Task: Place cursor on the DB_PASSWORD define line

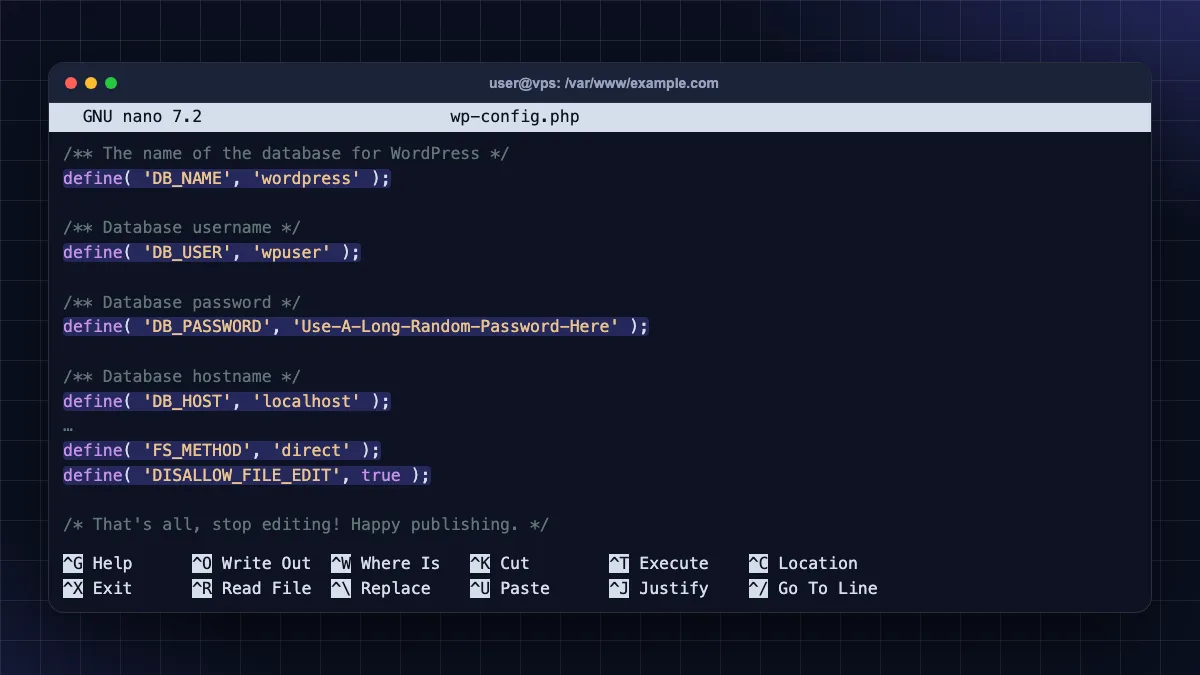Action: pyautogui.click(x=356, y=326)
